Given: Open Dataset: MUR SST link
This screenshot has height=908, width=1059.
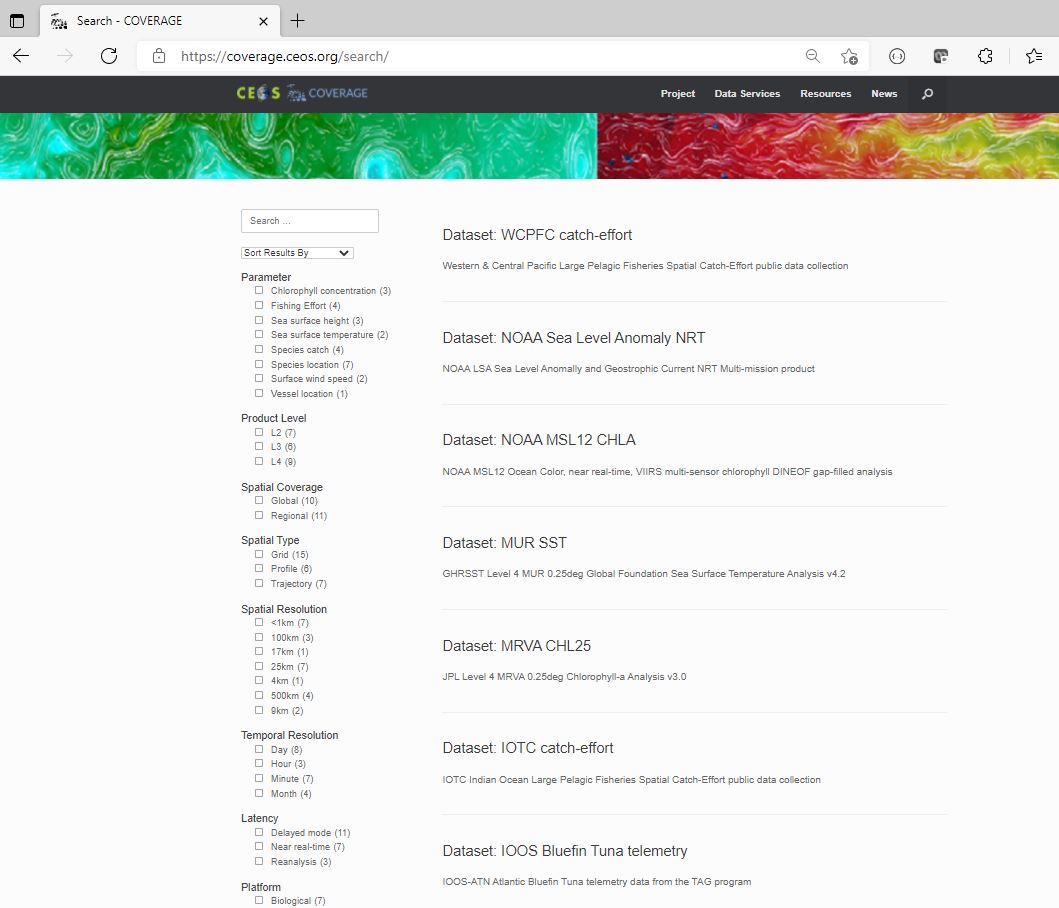Looking at the screenshot, I should tap(505, 543).
